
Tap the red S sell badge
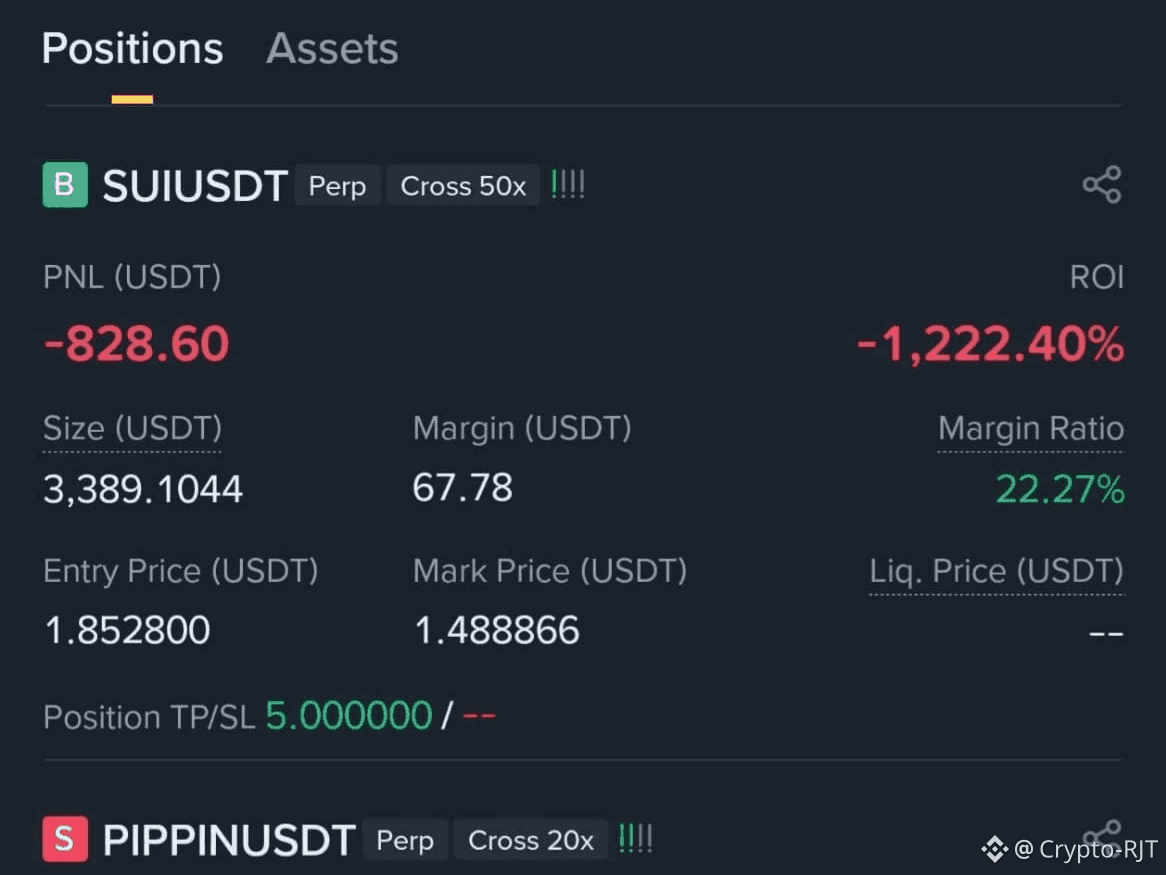click(65, 839)
